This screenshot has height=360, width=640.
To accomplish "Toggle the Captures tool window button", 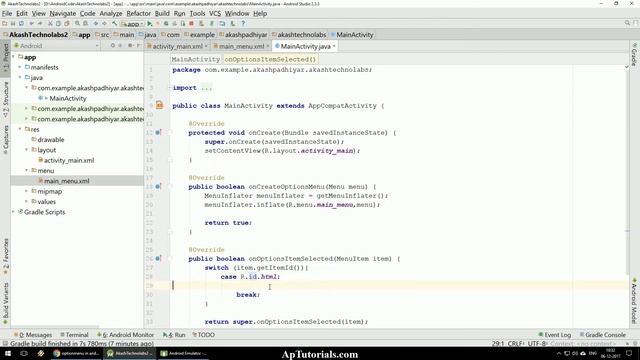I will [5, 140].
